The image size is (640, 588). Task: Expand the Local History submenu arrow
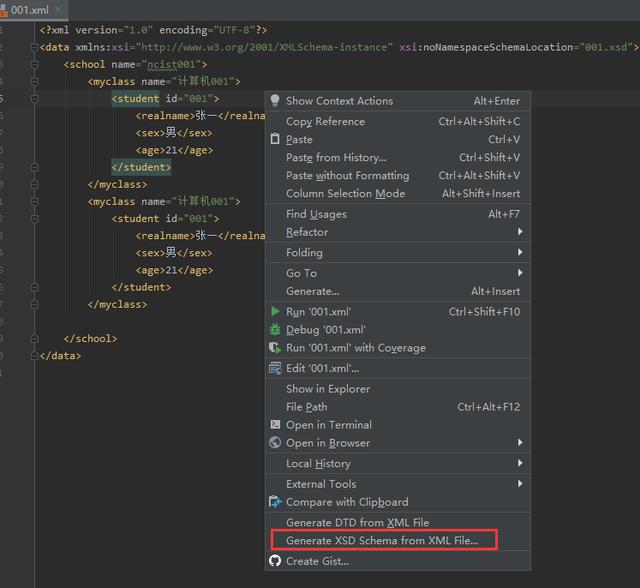[520, 463]
